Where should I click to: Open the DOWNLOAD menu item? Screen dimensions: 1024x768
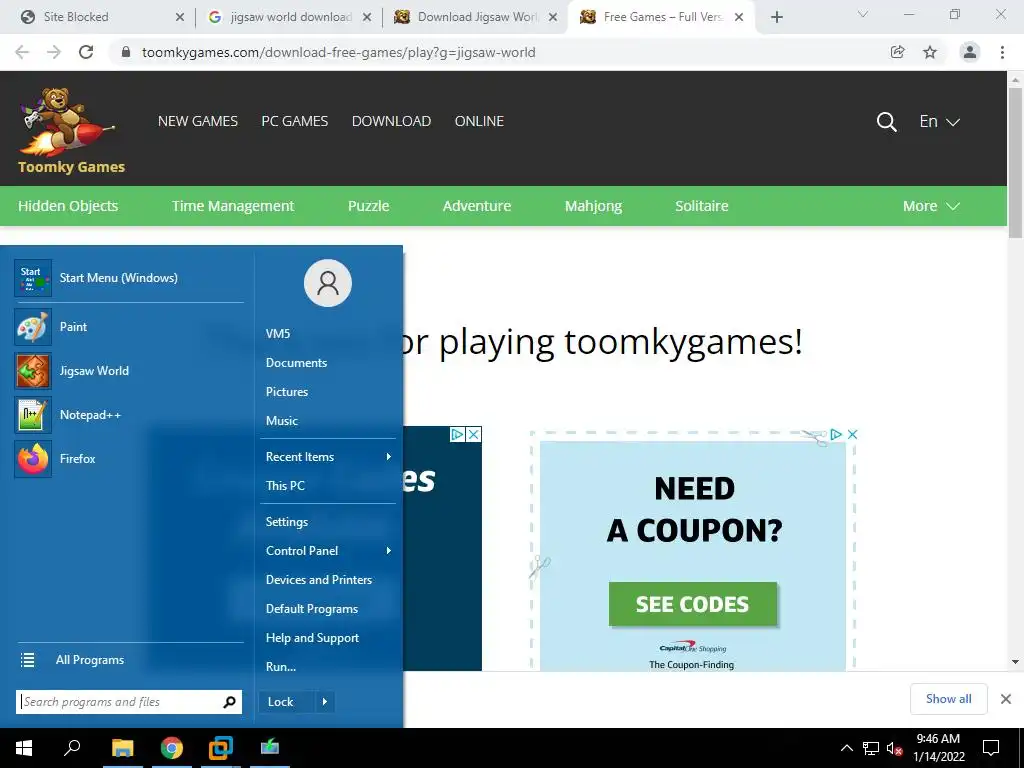[391, 121]
